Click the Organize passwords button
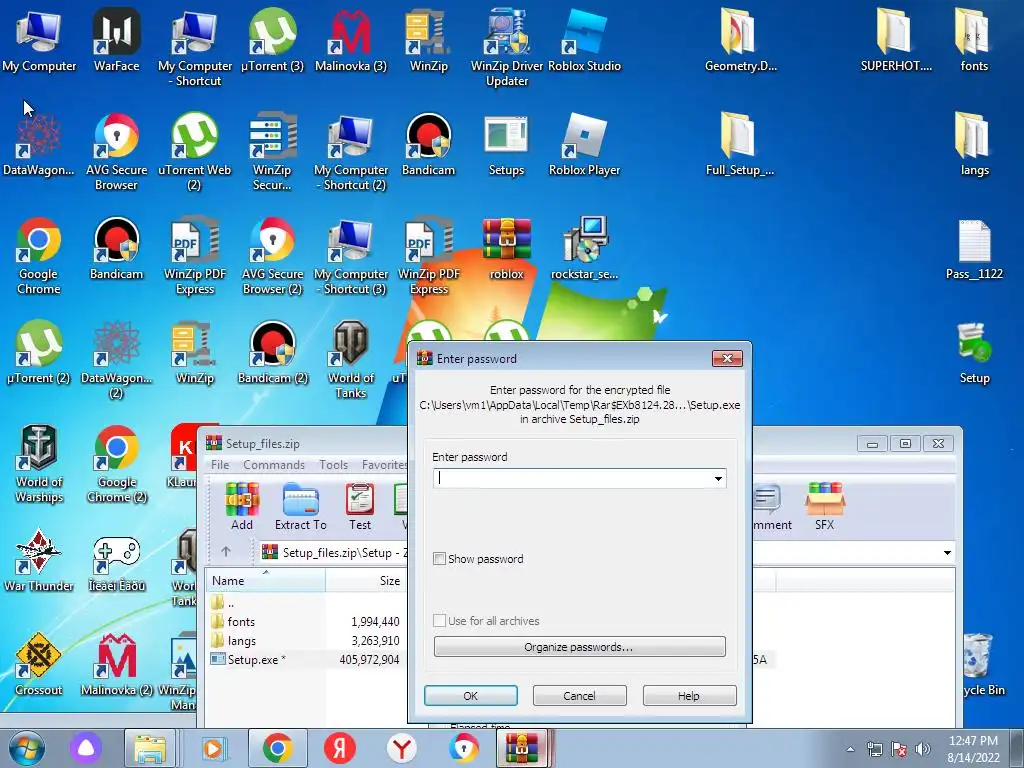 tap(579, 647)
